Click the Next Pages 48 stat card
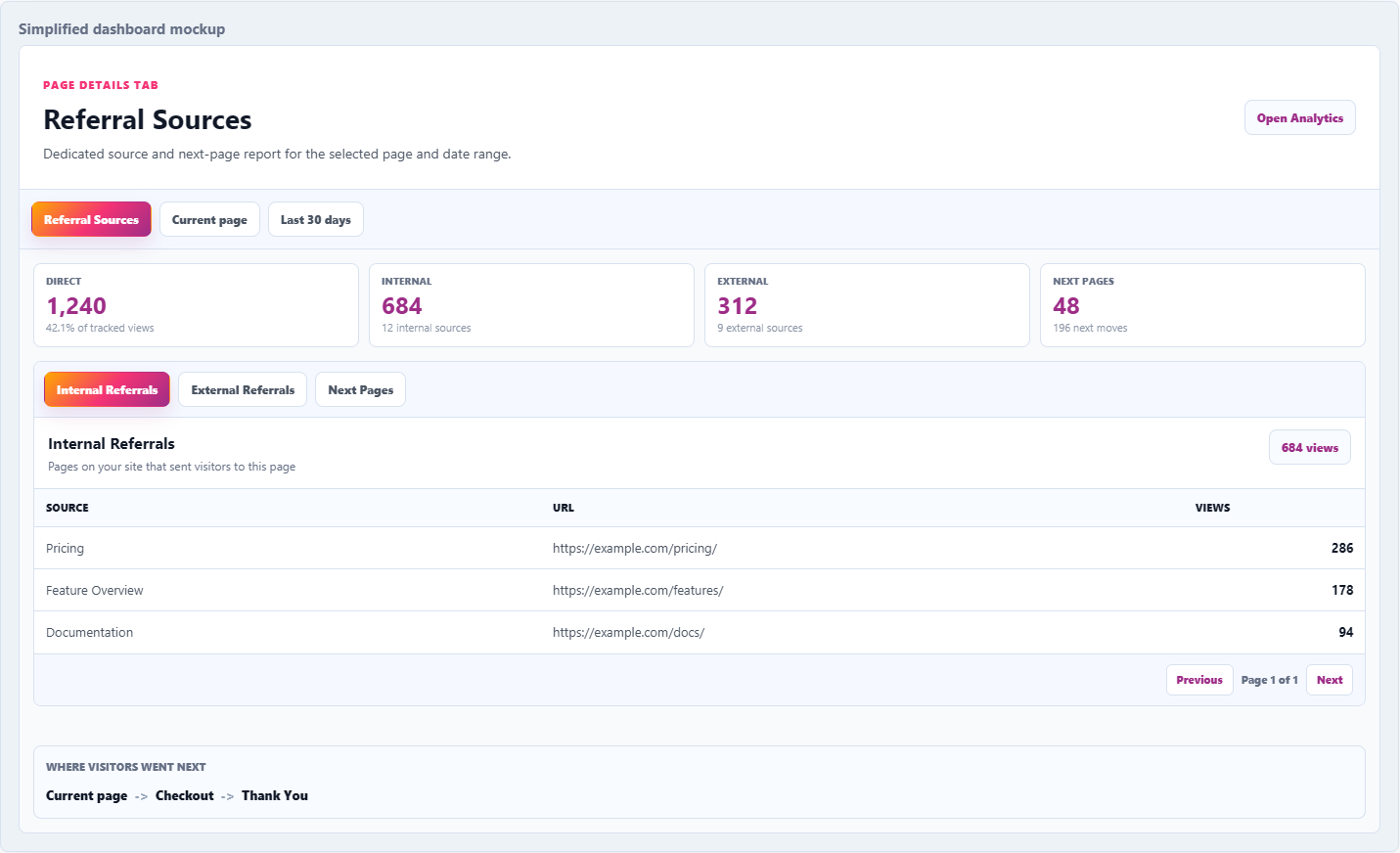The height and width of the screenshot is (853, 1400). click(1202, 305)
